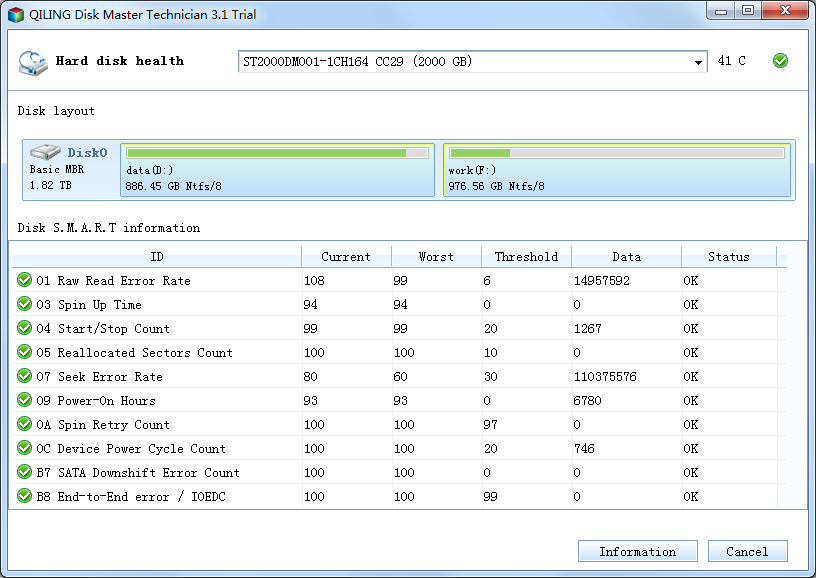Select the 09 Power-On Hours row
The width and height of the screenshot is (816, 578).
tap(399, 400)
